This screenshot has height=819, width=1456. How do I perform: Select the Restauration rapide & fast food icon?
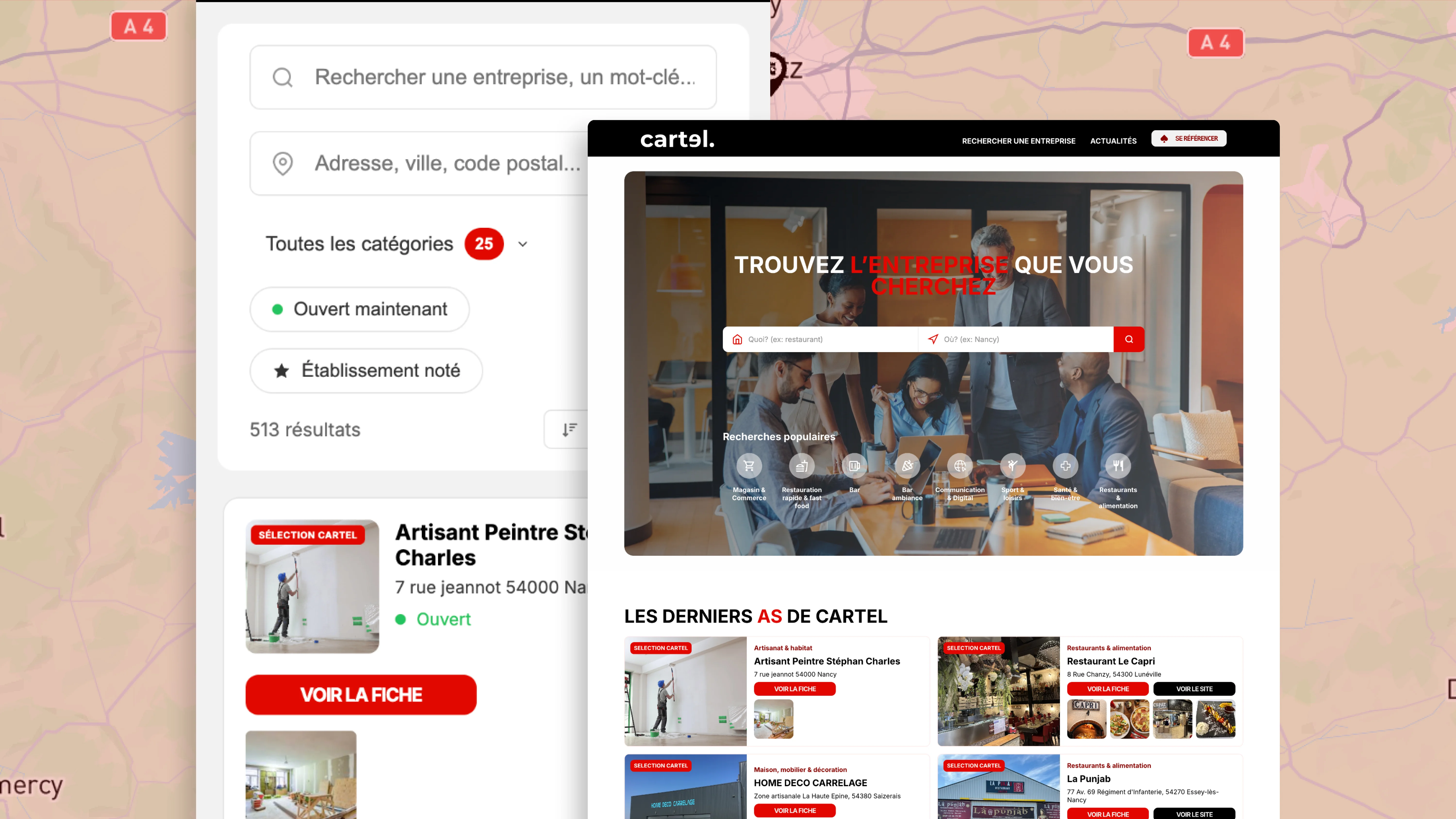(x=802, y=466)
